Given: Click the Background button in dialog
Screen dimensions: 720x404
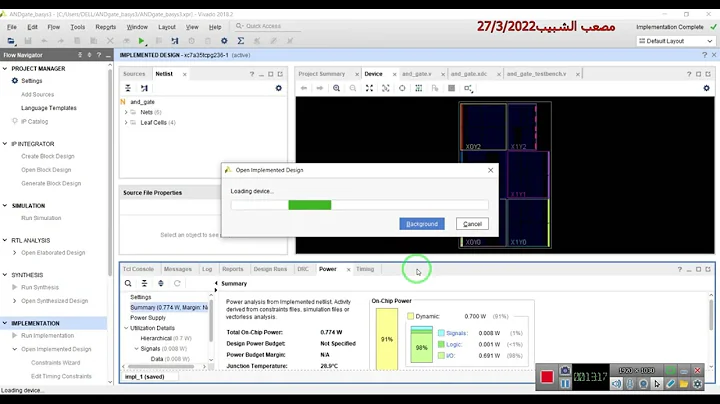Looking at the screenshot, I should (422, 224).
